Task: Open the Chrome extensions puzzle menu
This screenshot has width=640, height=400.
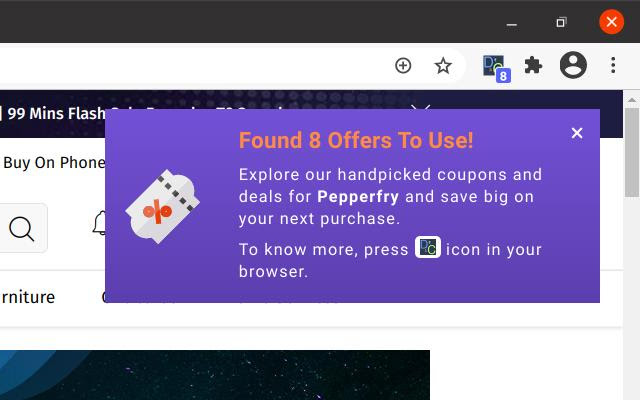Action: [533, 65]
